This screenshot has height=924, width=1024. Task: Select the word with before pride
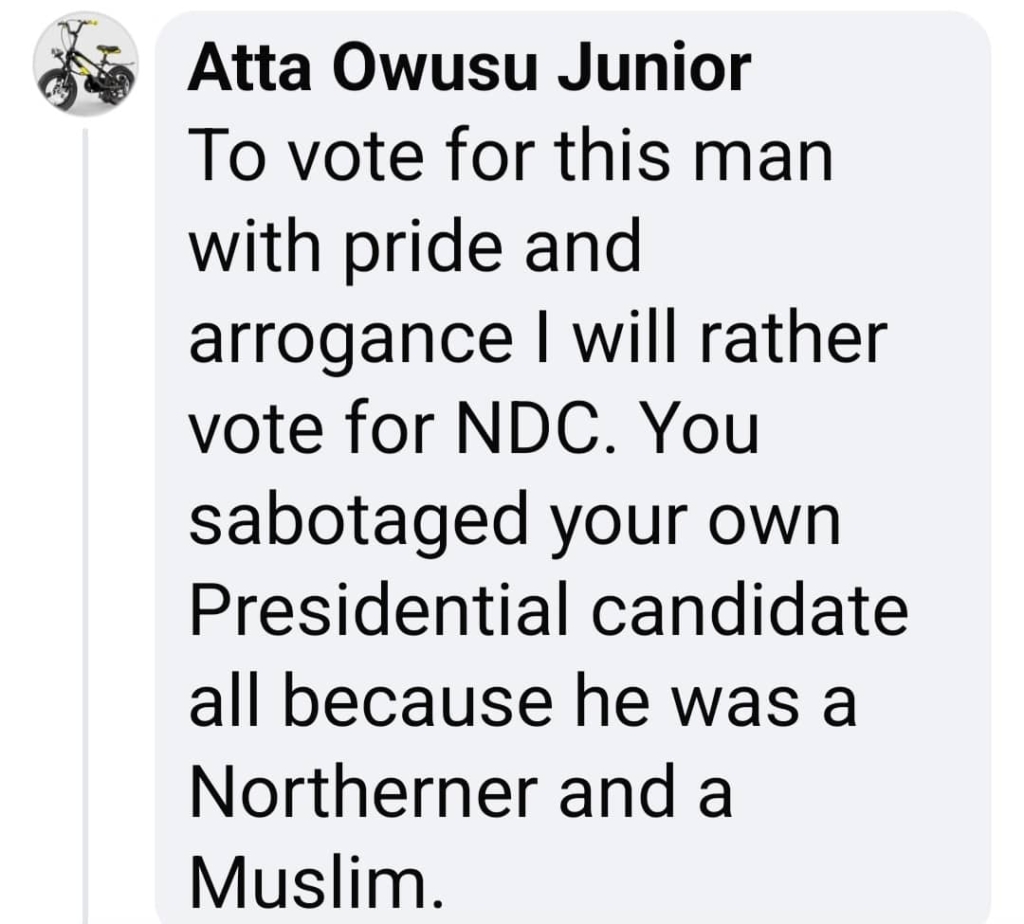pos(255,248)
